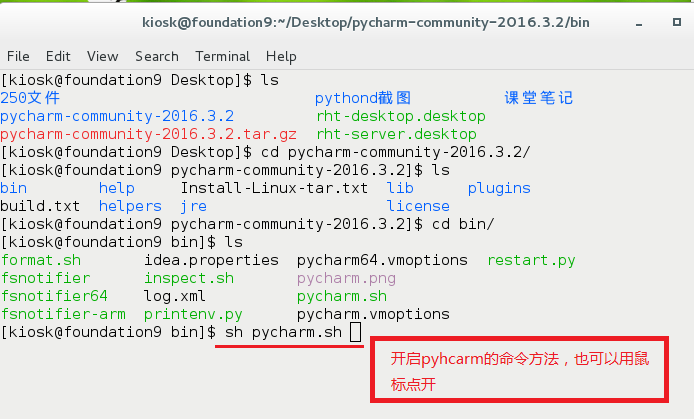Minimize the terminal window
The width and height of the screenshot is (694, 419).
click(639, 23)
